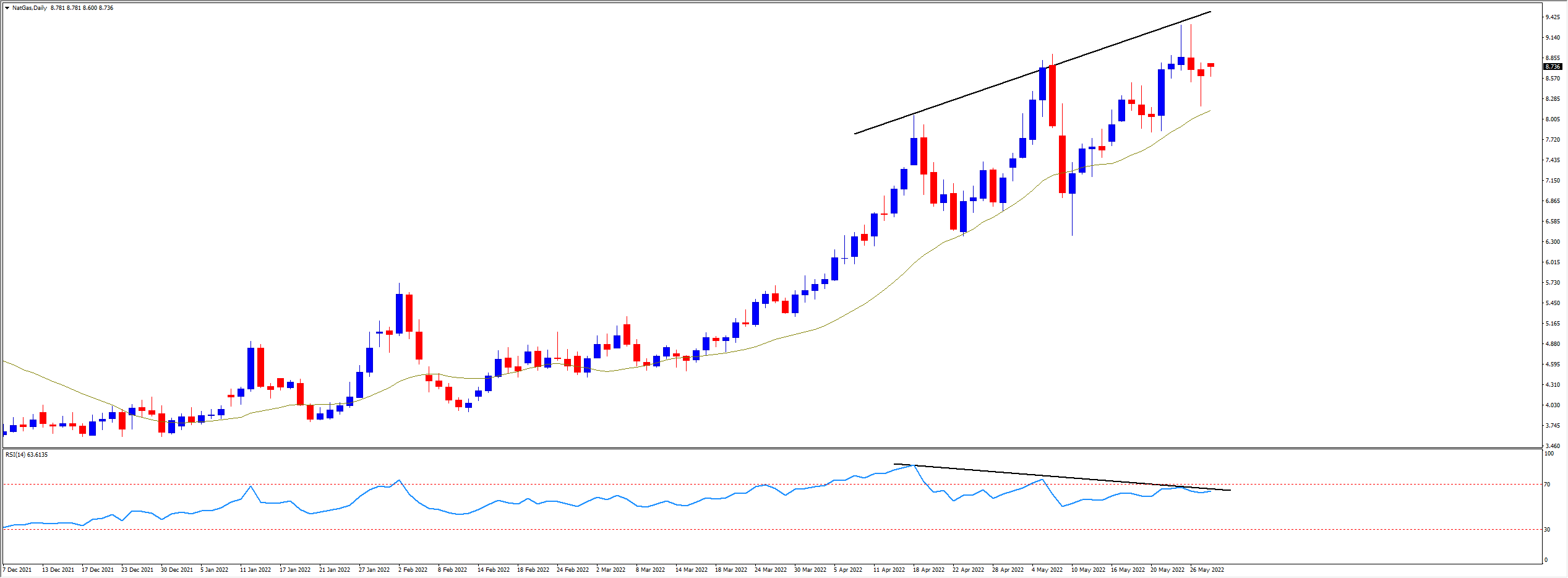The height and width of the screenshot is (578, 1568).
Task: Click the NatGas,Daily chart title text
Action: point(30,8)
